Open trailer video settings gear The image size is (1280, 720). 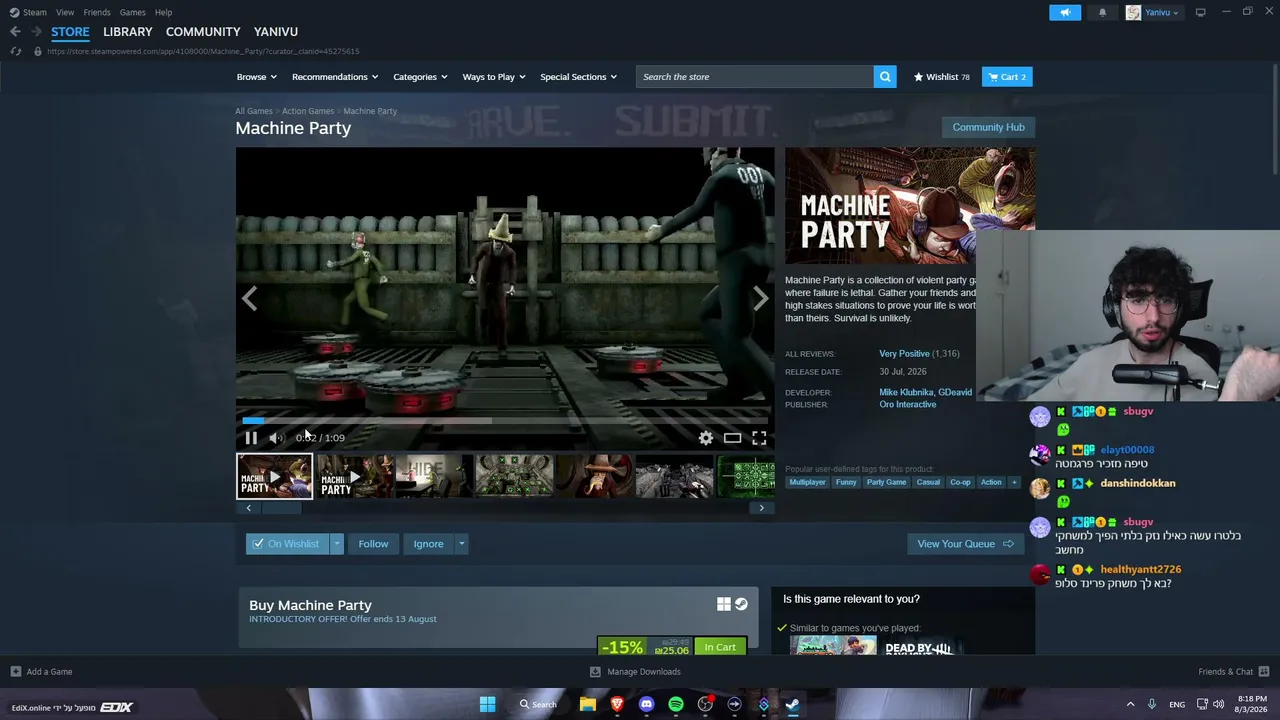pos(706,438)
